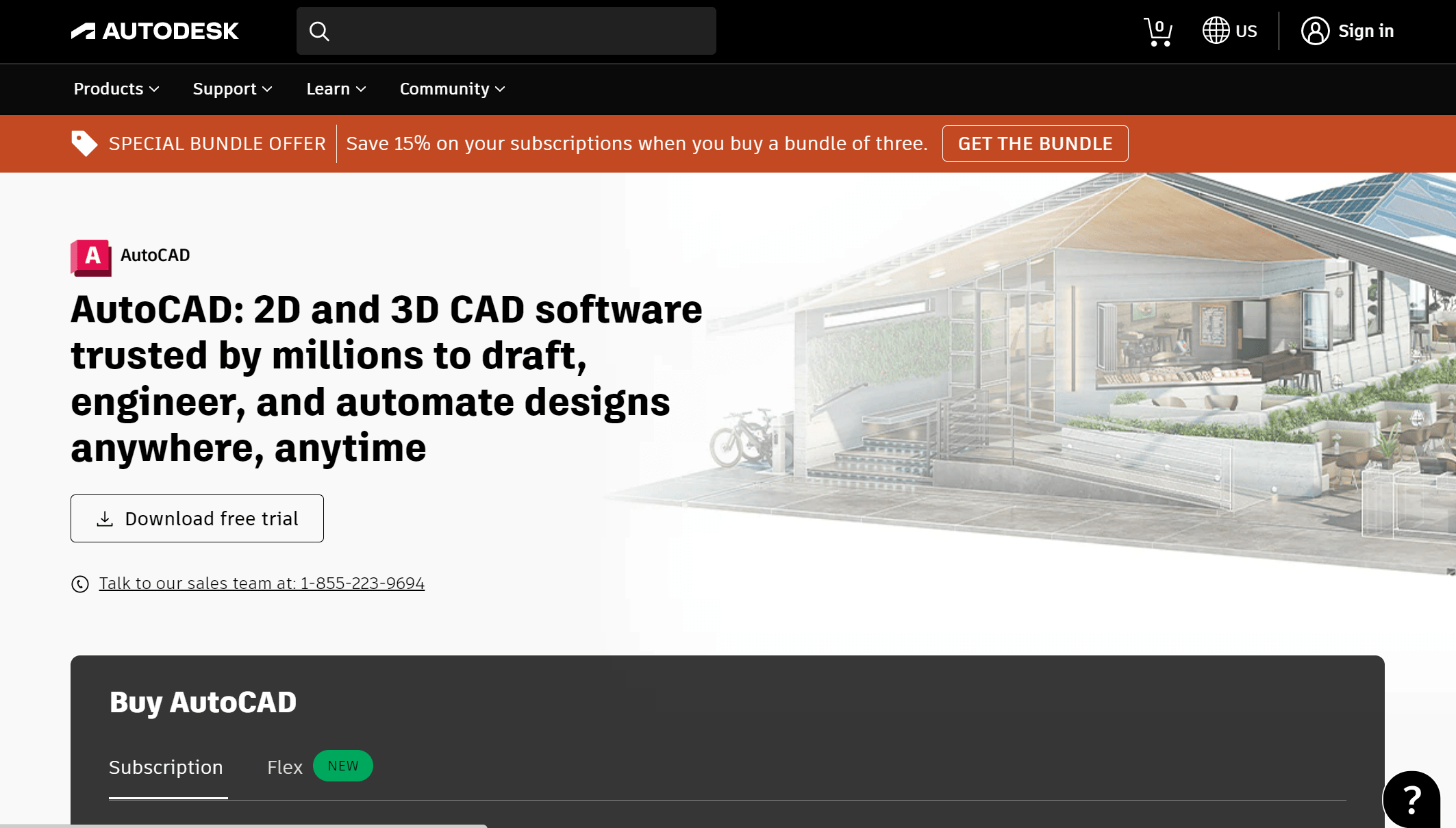Open the help question mark bubble
1456x828 pixels.
[1411, 799]
